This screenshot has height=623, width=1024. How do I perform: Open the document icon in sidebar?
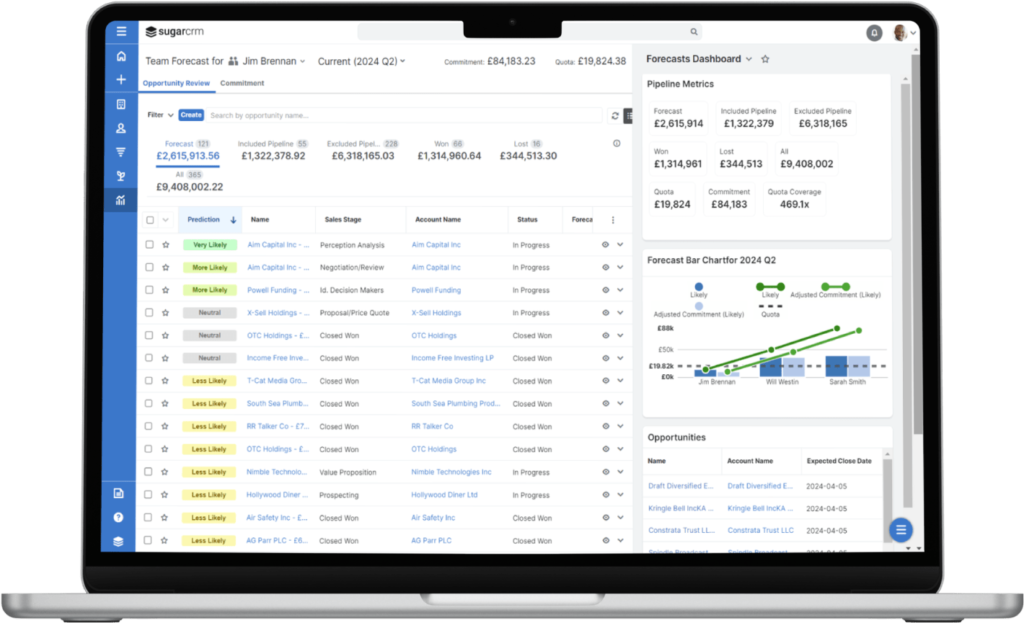[x=118, y=493]
